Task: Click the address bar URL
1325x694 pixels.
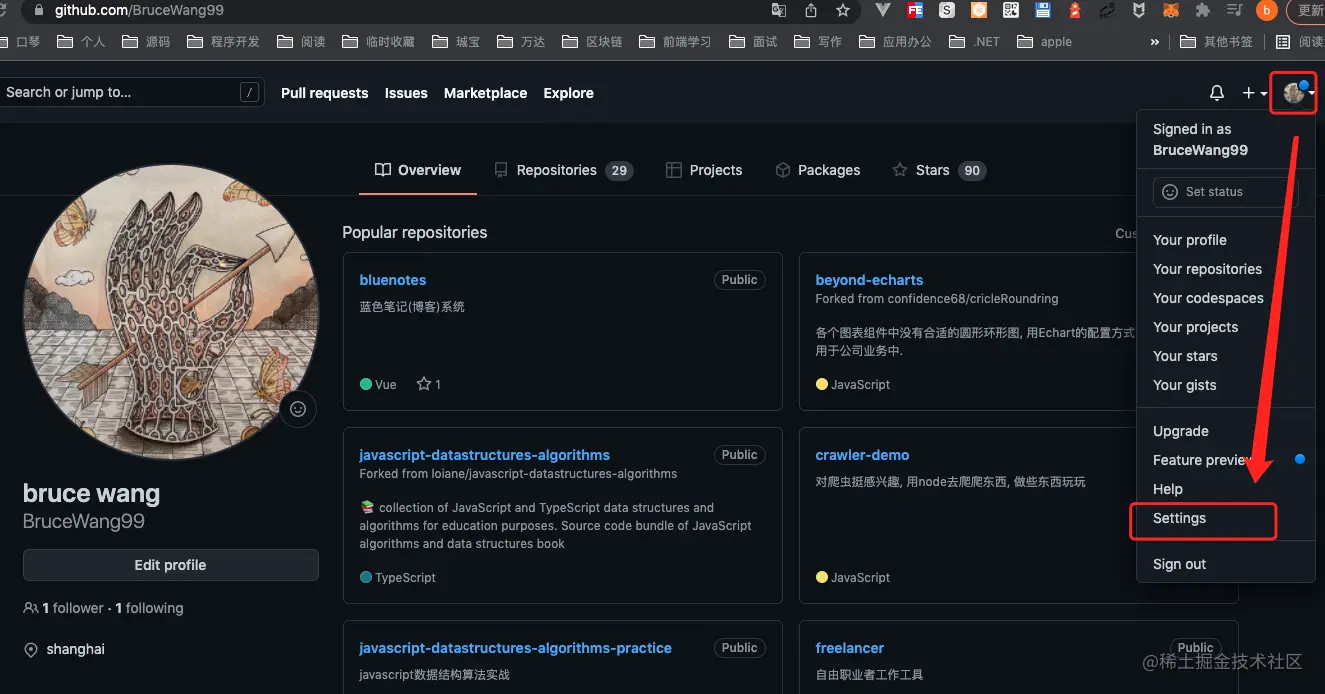Action: (x=139, y=11)
